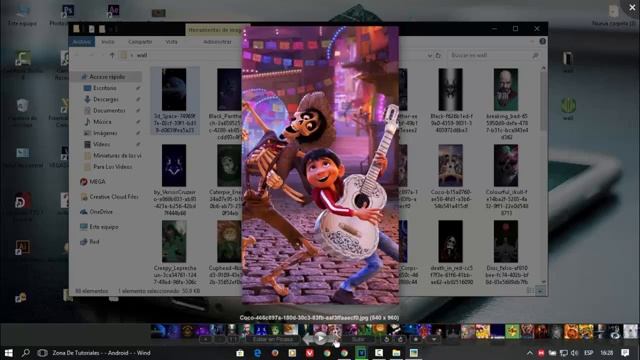Rotate the image clockwise
This screenshot has height=360, width=640.
[400, 339]
